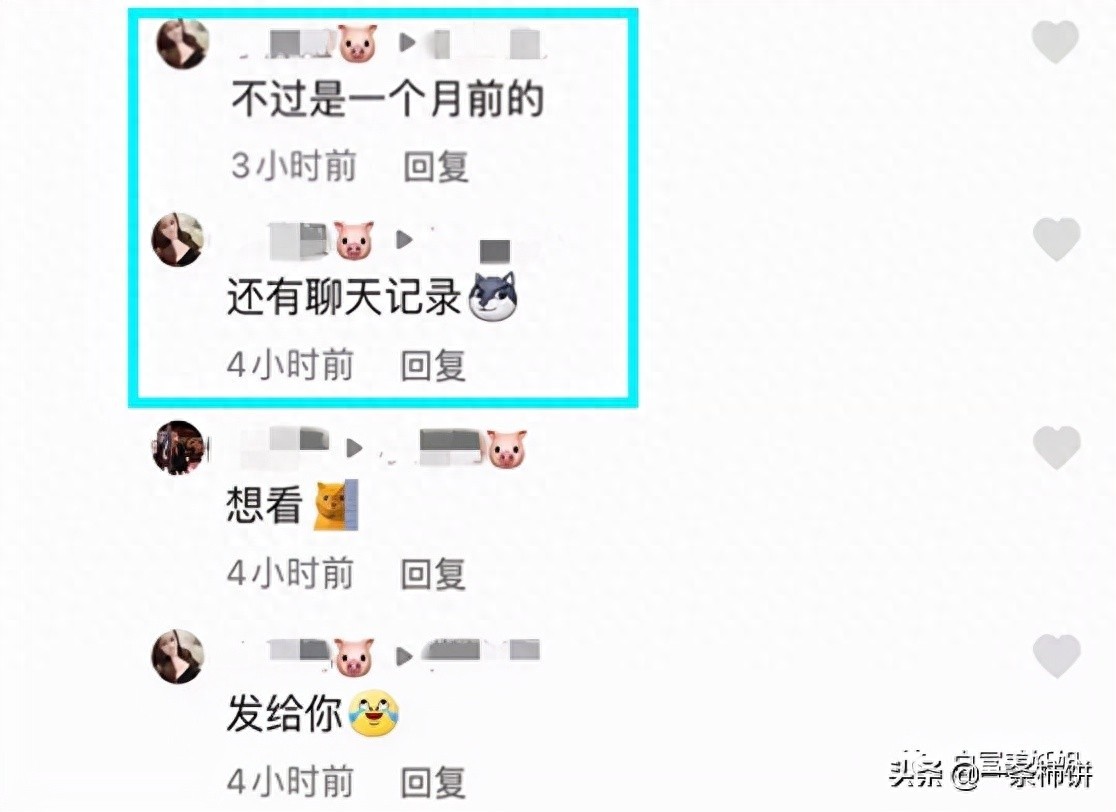Reply to the "还有聊天记录" comment
The image size is (1116, 812).
click(x=433, y=365)
